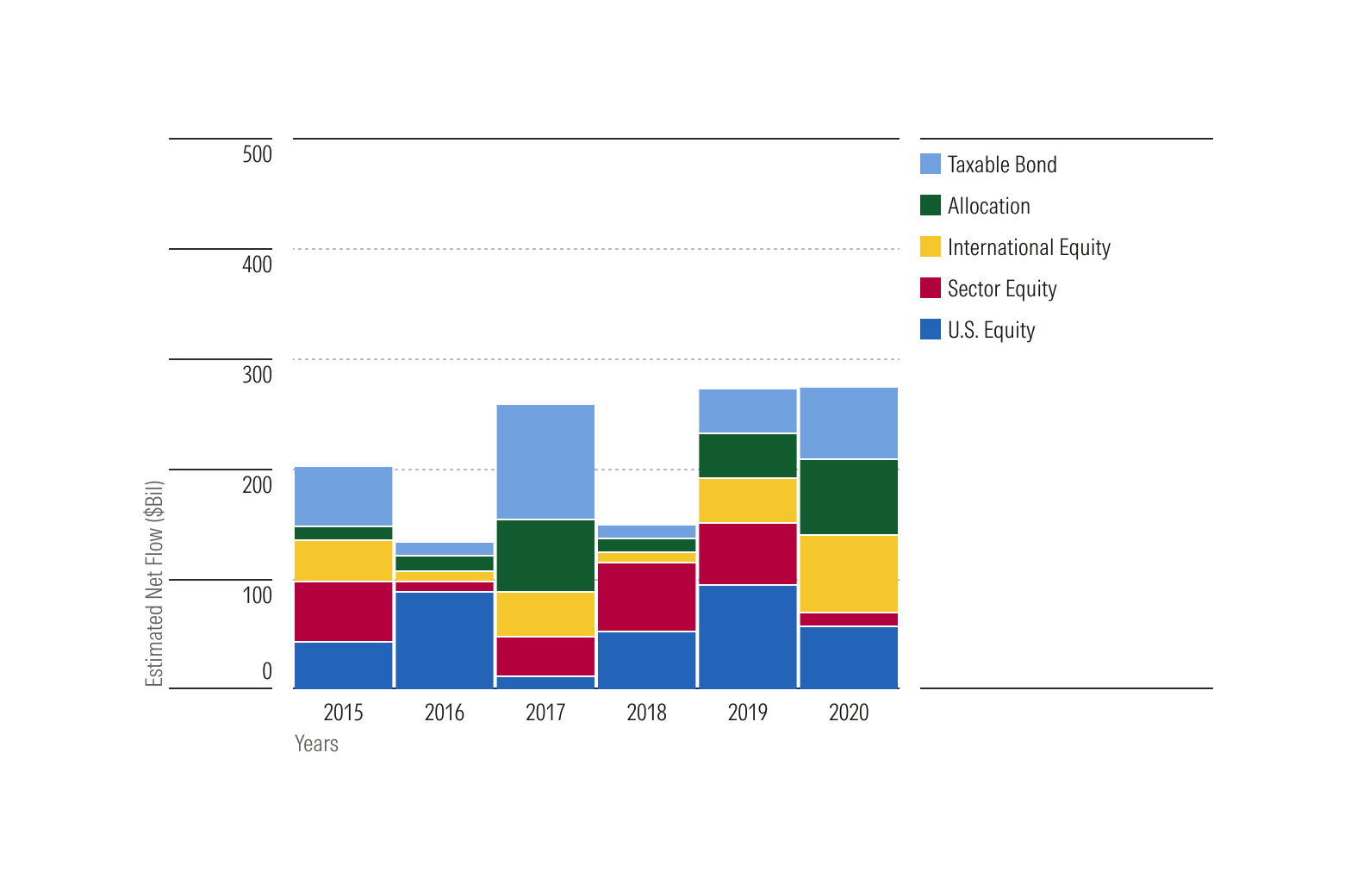The height and width of the screenshot is (896, 1351).
Task: Select the 2018 Sector Equity bar segment
Action: (x=647, y=597)
